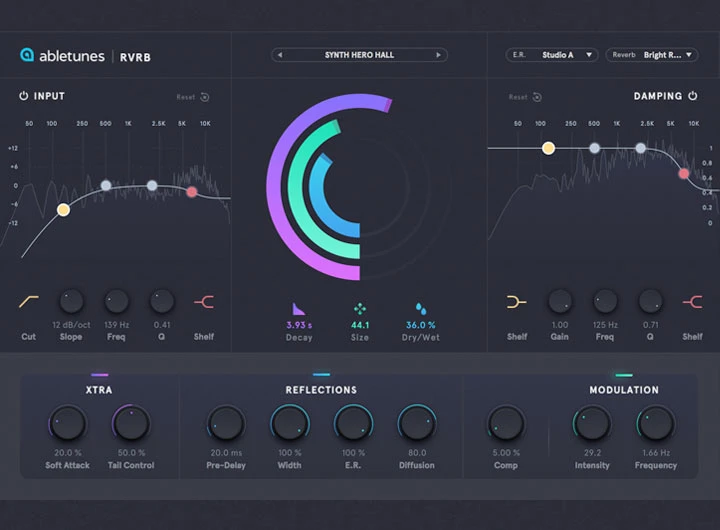
Task: Click the Damping Gain knob
Action: pyautogui.click(x=560, y=301)
